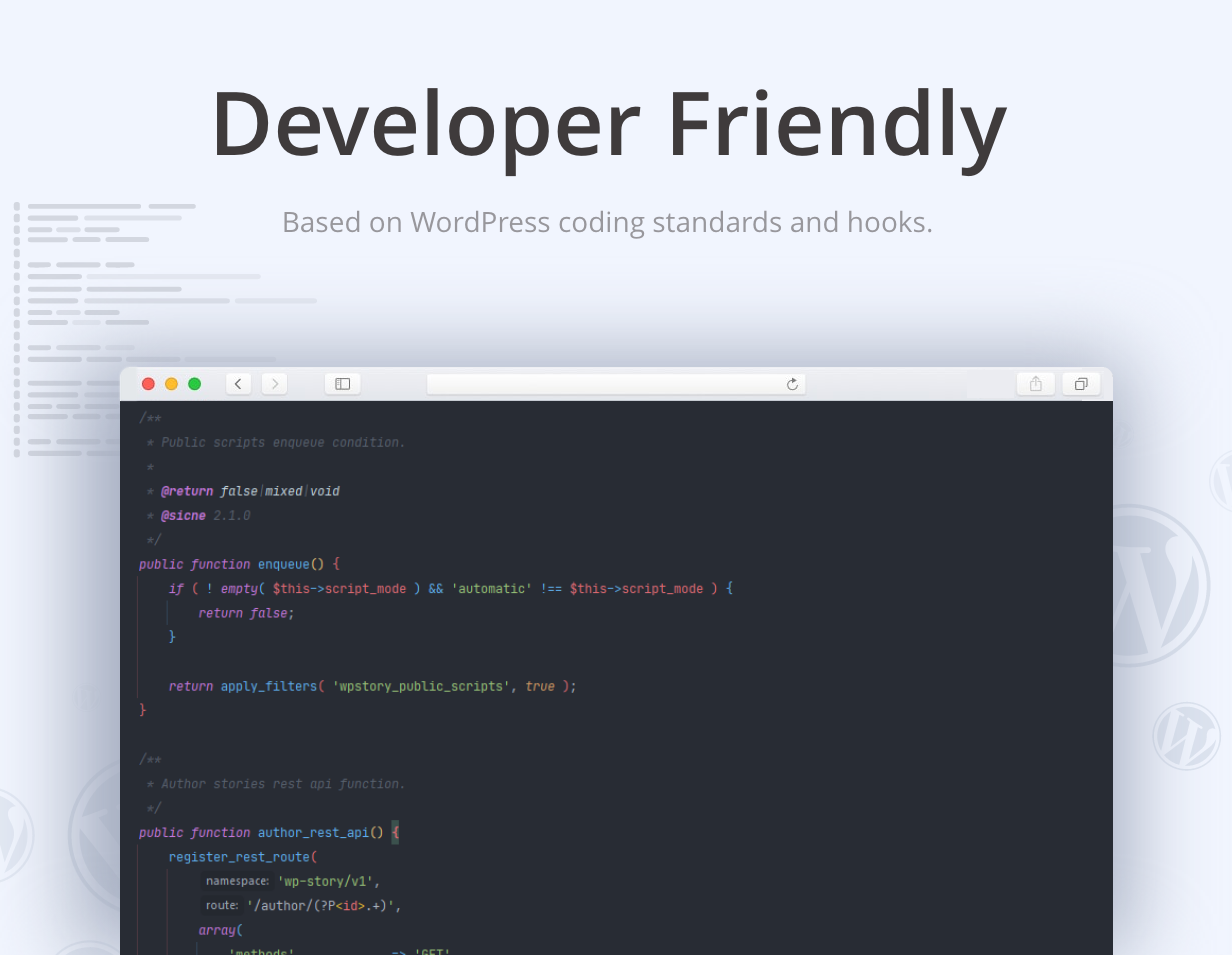Open the share icon in browser toolbar
This screenshot has height=955, width=1232.
point(1036,384)
